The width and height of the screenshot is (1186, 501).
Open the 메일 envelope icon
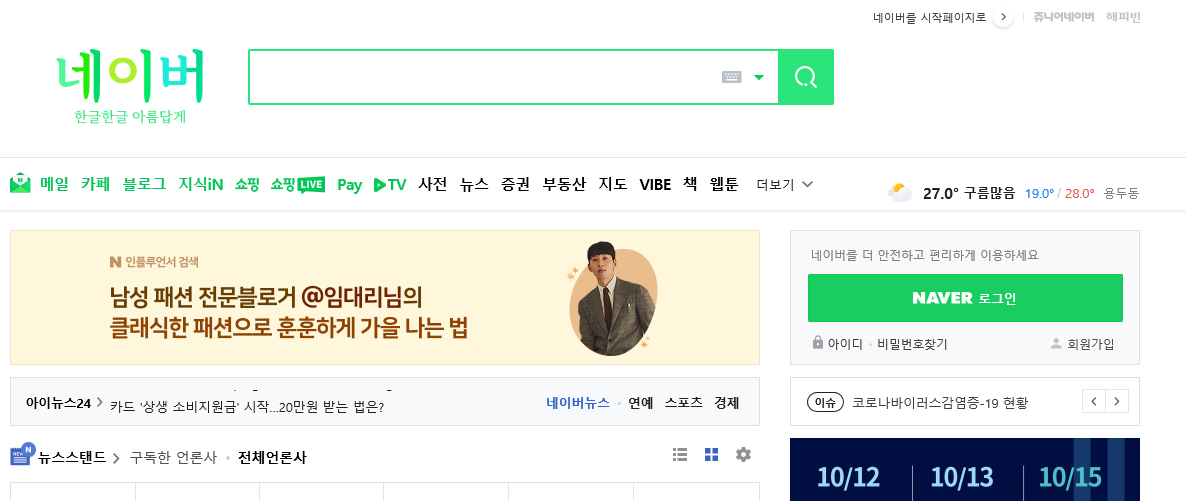point(20,183)
